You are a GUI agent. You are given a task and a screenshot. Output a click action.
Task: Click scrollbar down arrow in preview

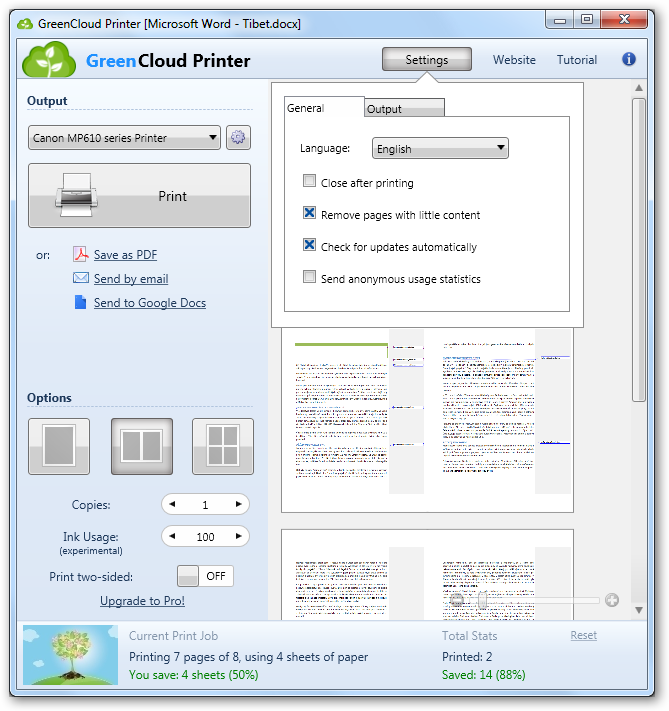[639, 610]
